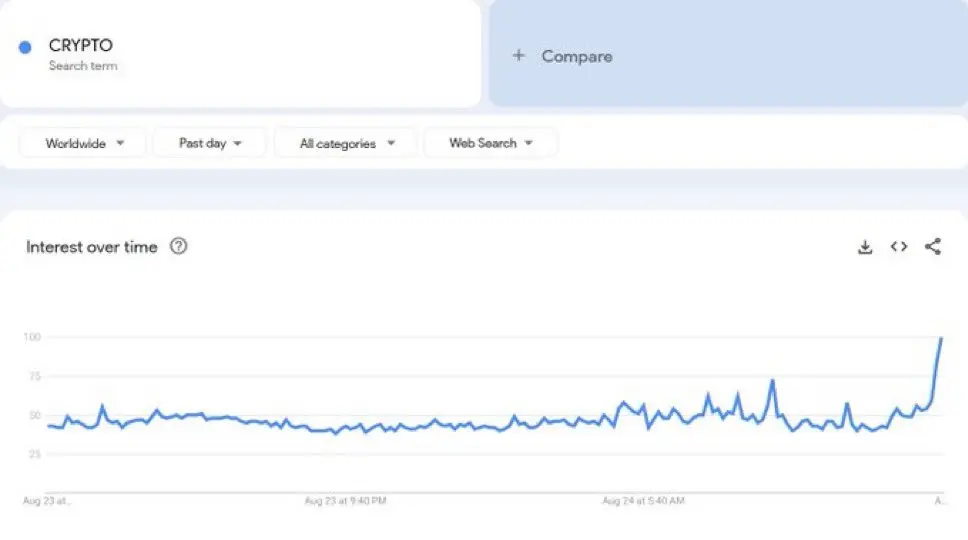Image resolution: width=968 pixels, height=540 pixels.
Task: Open the All categories dropdown
Action: [346, 143]
